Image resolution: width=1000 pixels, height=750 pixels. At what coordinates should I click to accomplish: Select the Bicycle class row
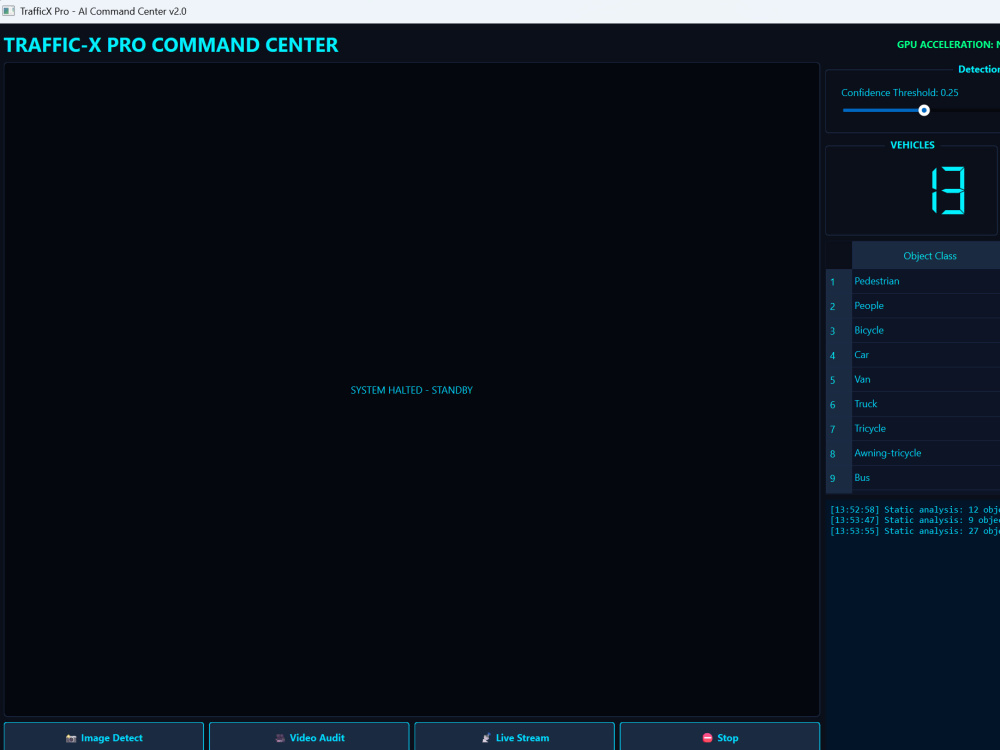[926, 330]
